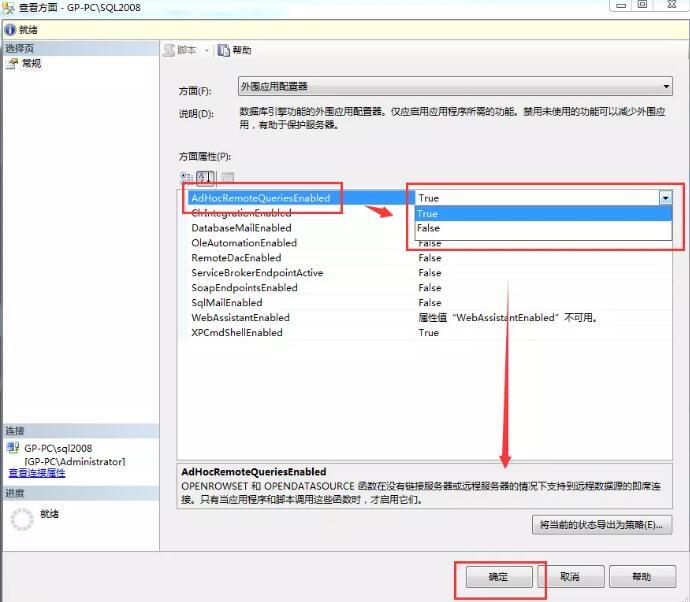This screenshot has height=602, width=690.
Task: Open the 脚本 dropdown arrow
Action: [206, 51]
